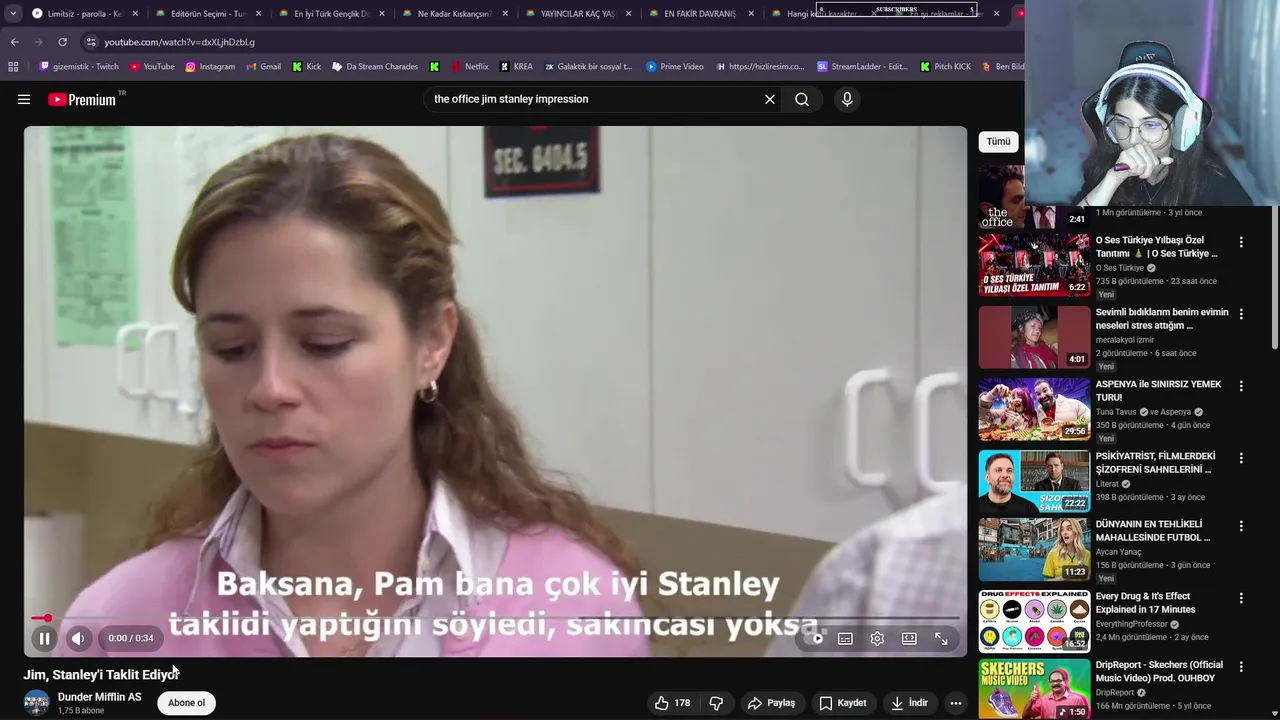The image size is (1280, 720).
Task: Open ASPENYA ile SINIRSIZ YEMEK TURU title
Action: coord(1158,391)
